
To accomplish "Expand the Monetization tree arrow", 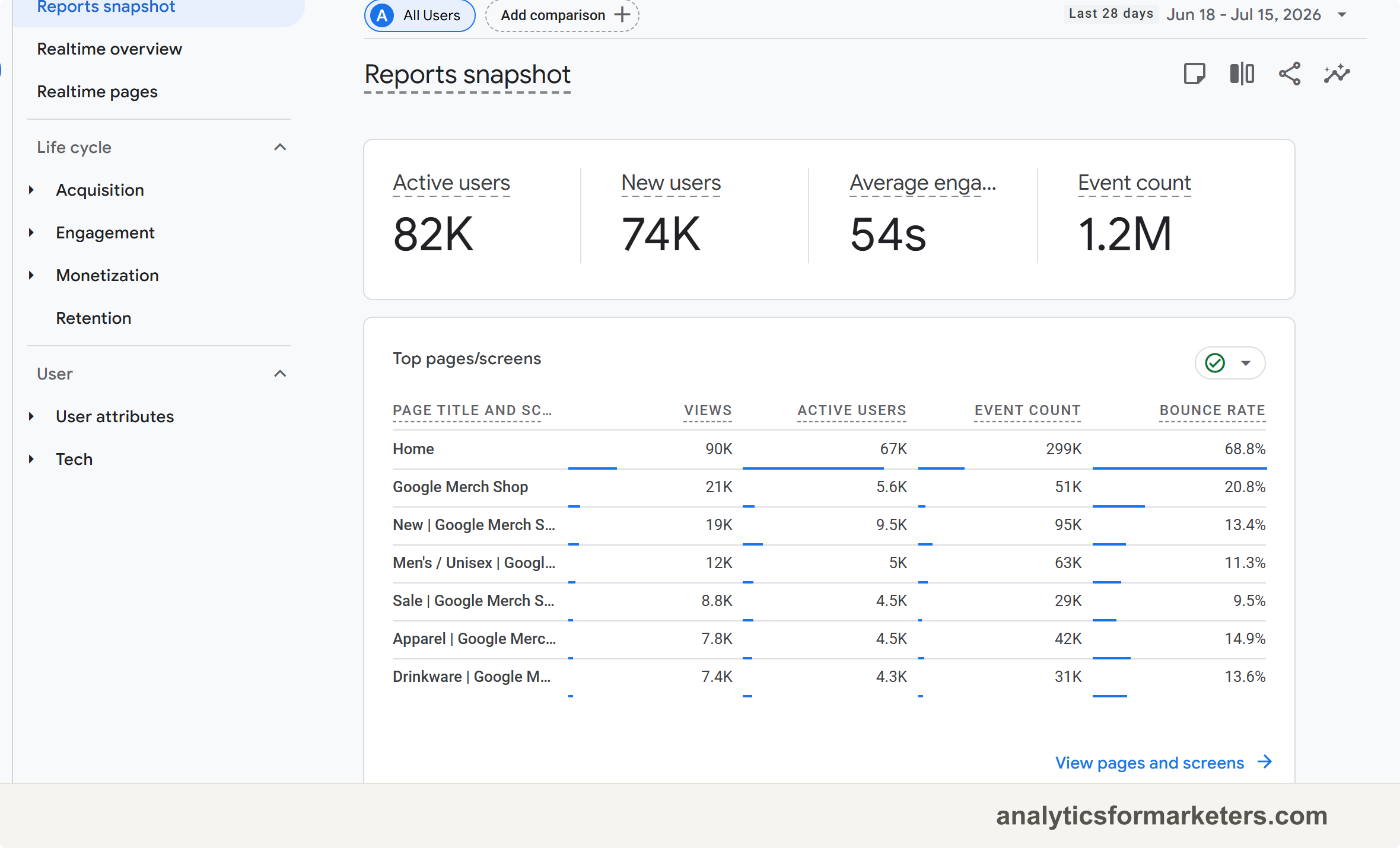I will click(31, 275).
